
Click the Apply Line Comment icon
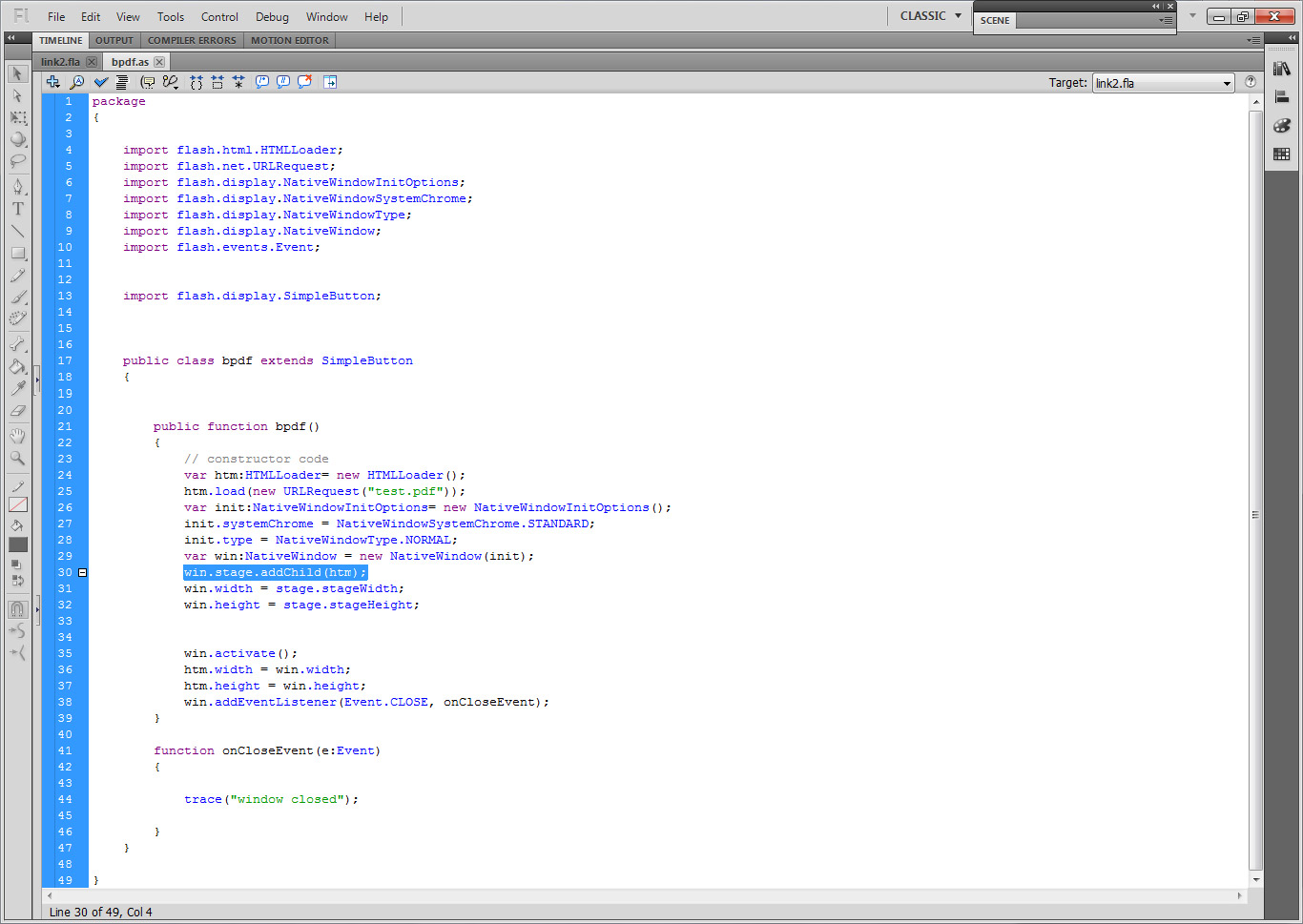tap(283, 82)
